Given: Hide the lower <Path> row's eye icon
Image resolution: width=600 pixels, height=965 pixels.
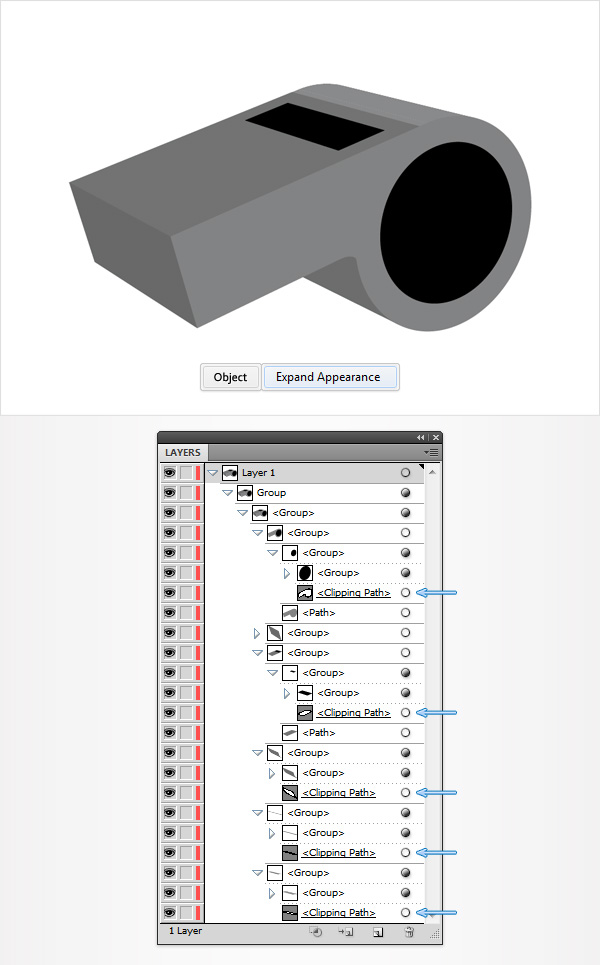Looking at the screenshot, I should point(170,733).
